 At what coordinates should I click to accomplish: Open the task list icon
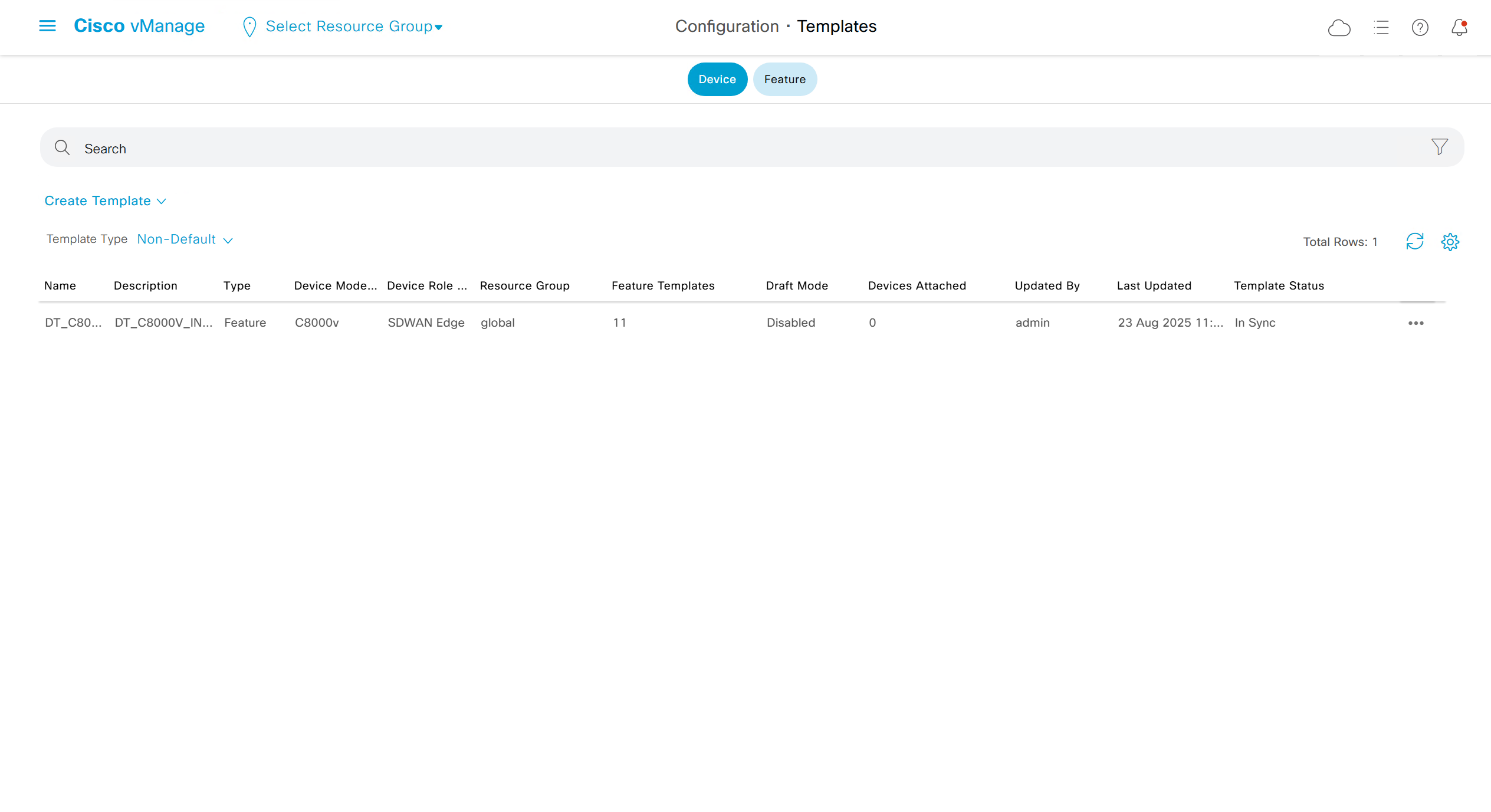(1381, 28)
